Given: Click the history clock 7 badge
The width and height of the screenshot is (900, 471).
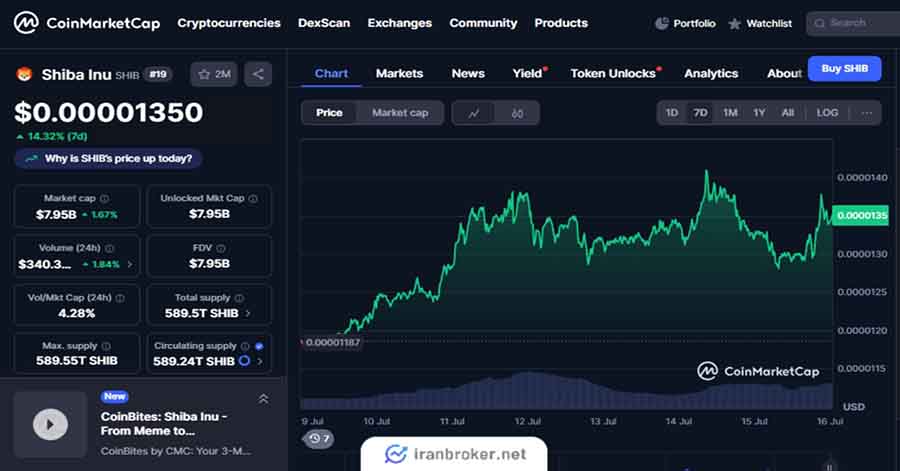Looking at the screenshot, I should click(319, 439).
